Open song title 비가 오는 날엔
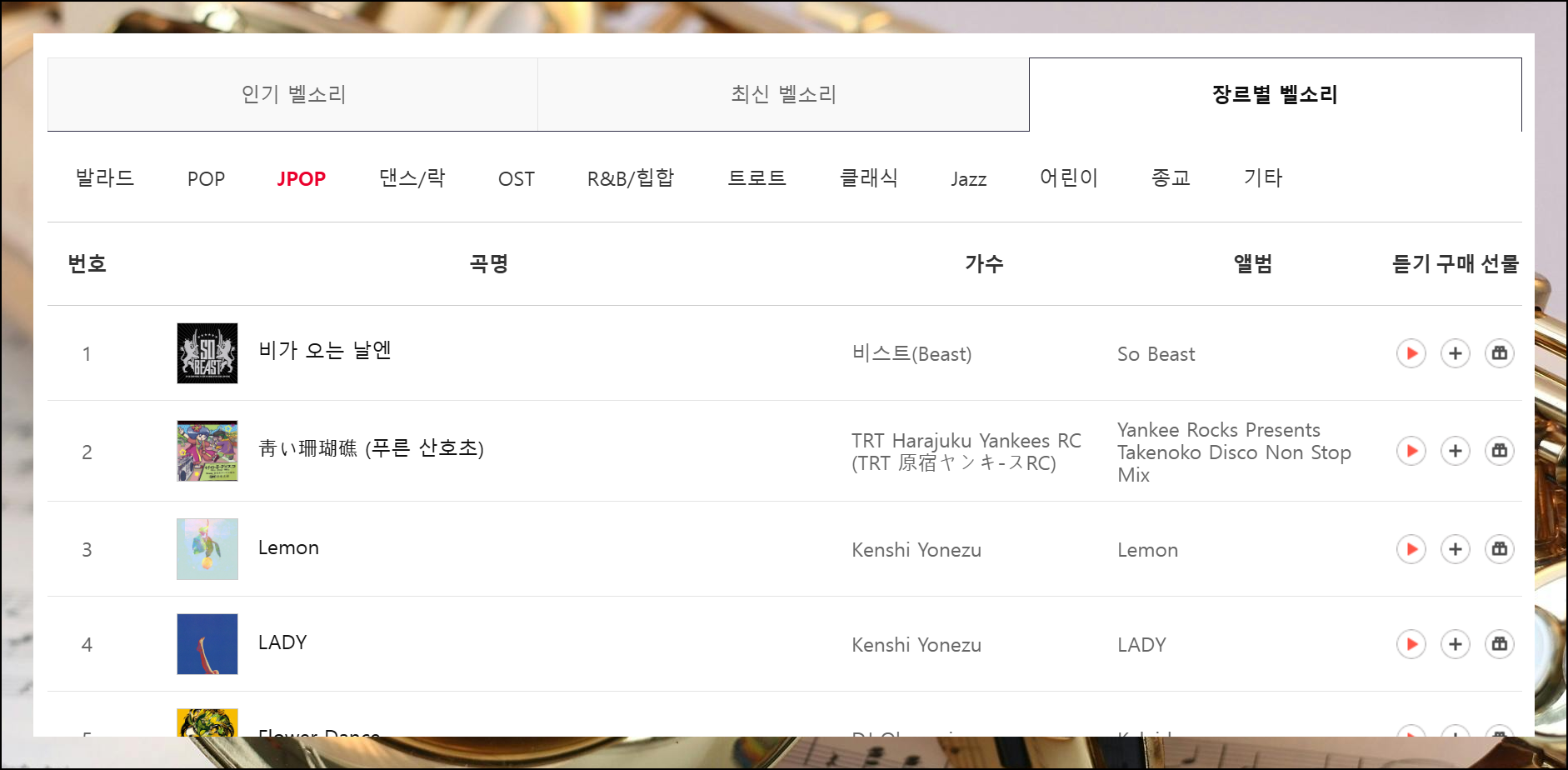This screenshot has height=770, width=1568. click(325, 350)
